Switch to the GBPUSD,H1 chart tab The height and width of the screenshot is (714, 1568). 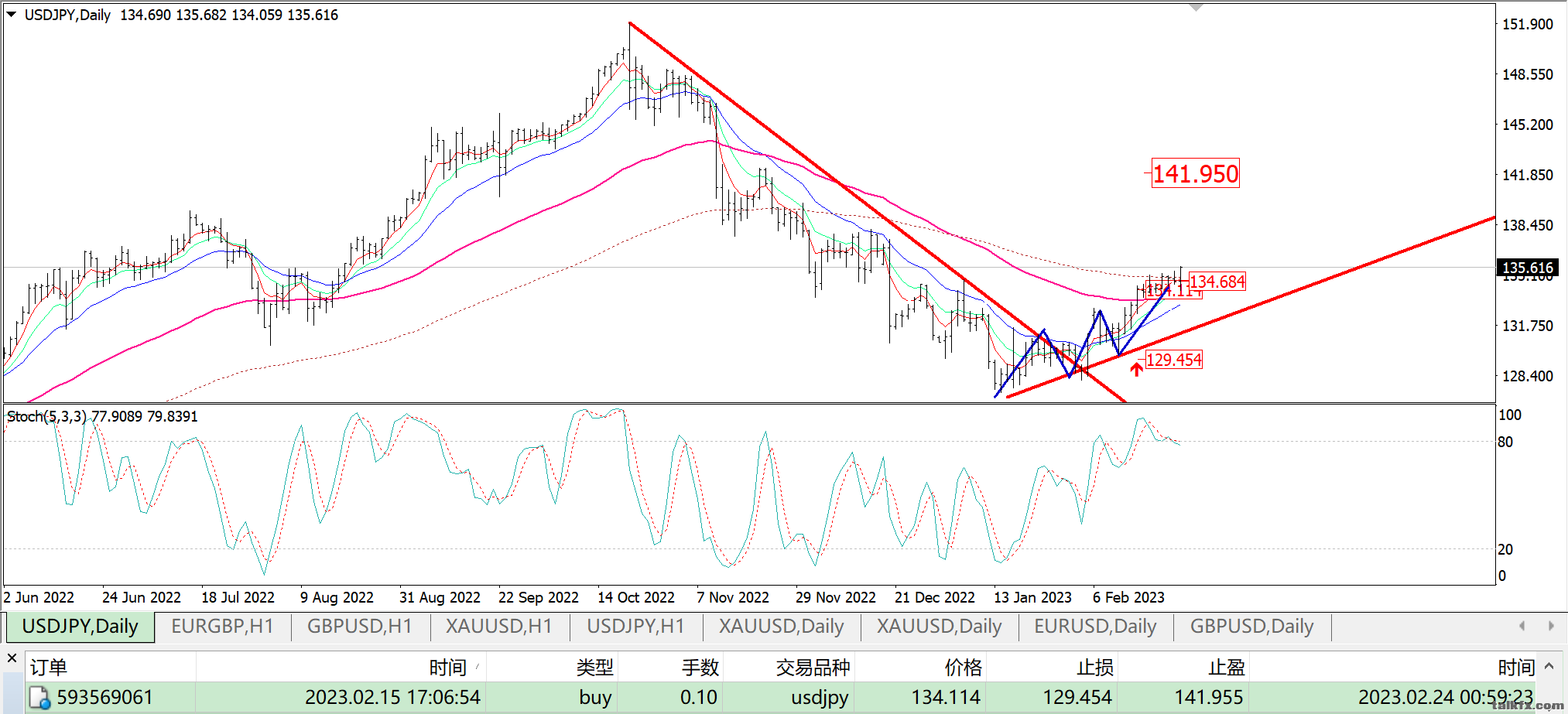[x=360, y=627]
